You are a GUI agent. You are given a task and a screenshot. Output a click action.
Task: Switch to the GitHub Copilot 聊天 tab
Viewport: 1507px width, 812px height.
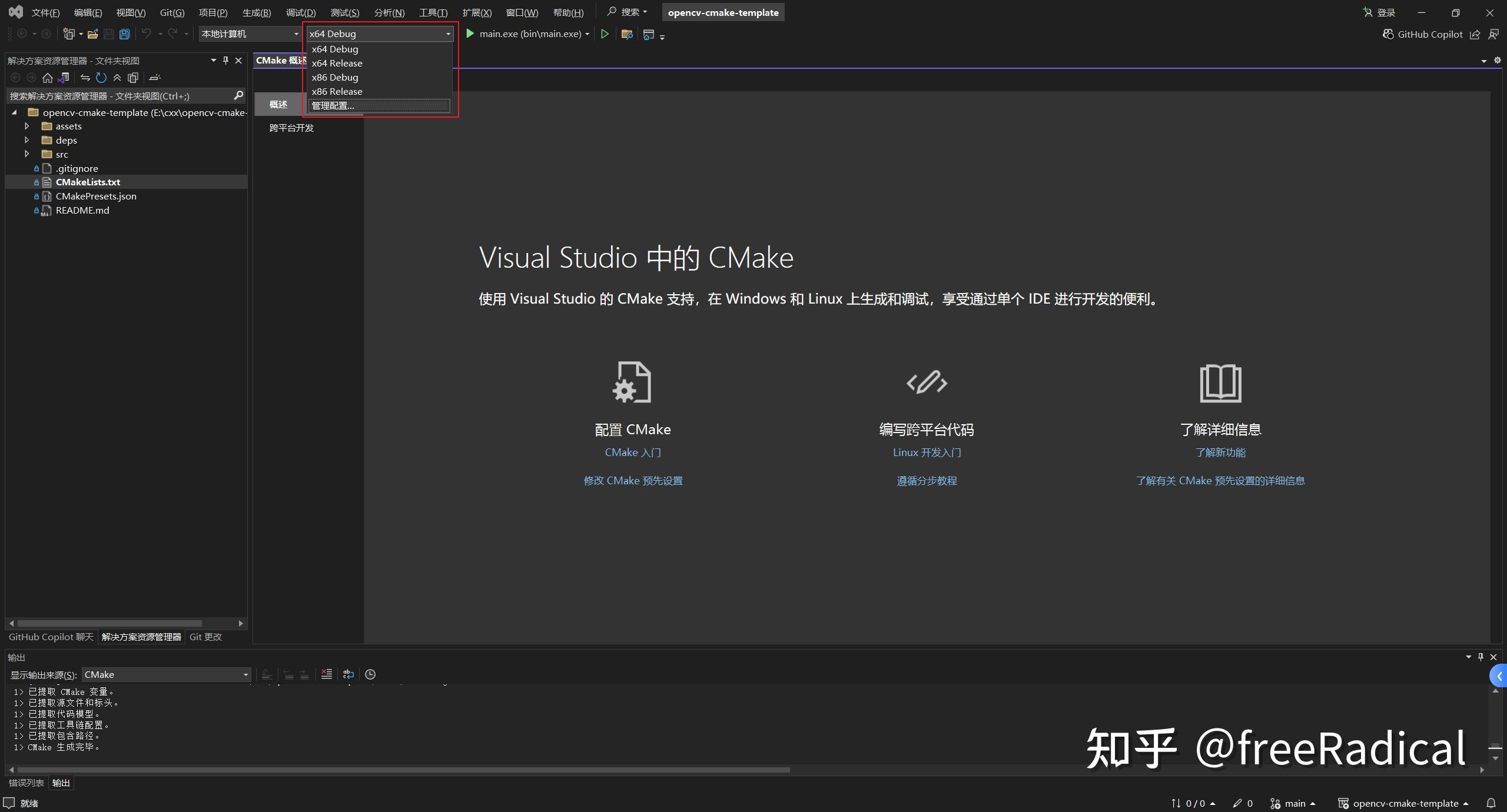click(x=50, y=637)
